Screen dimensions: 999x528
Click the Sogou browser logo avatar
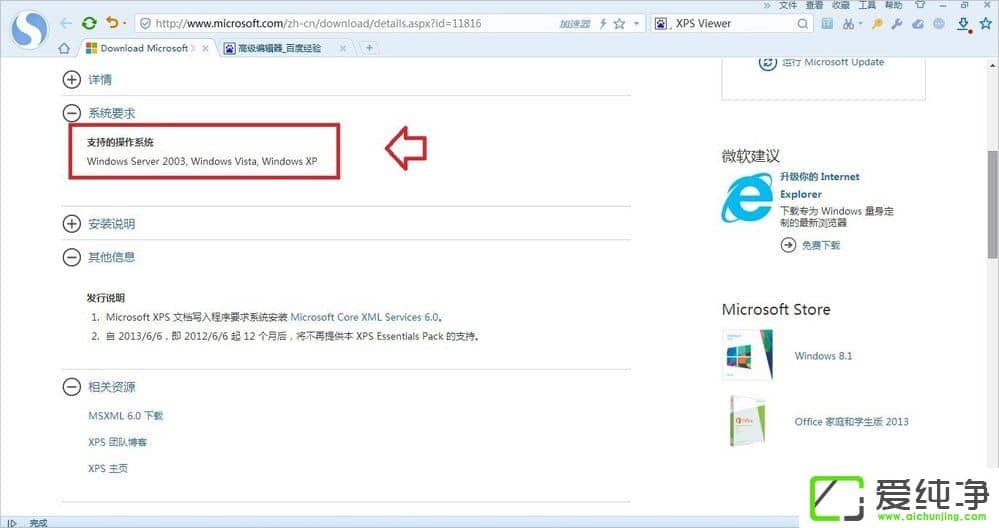(29, 30)
